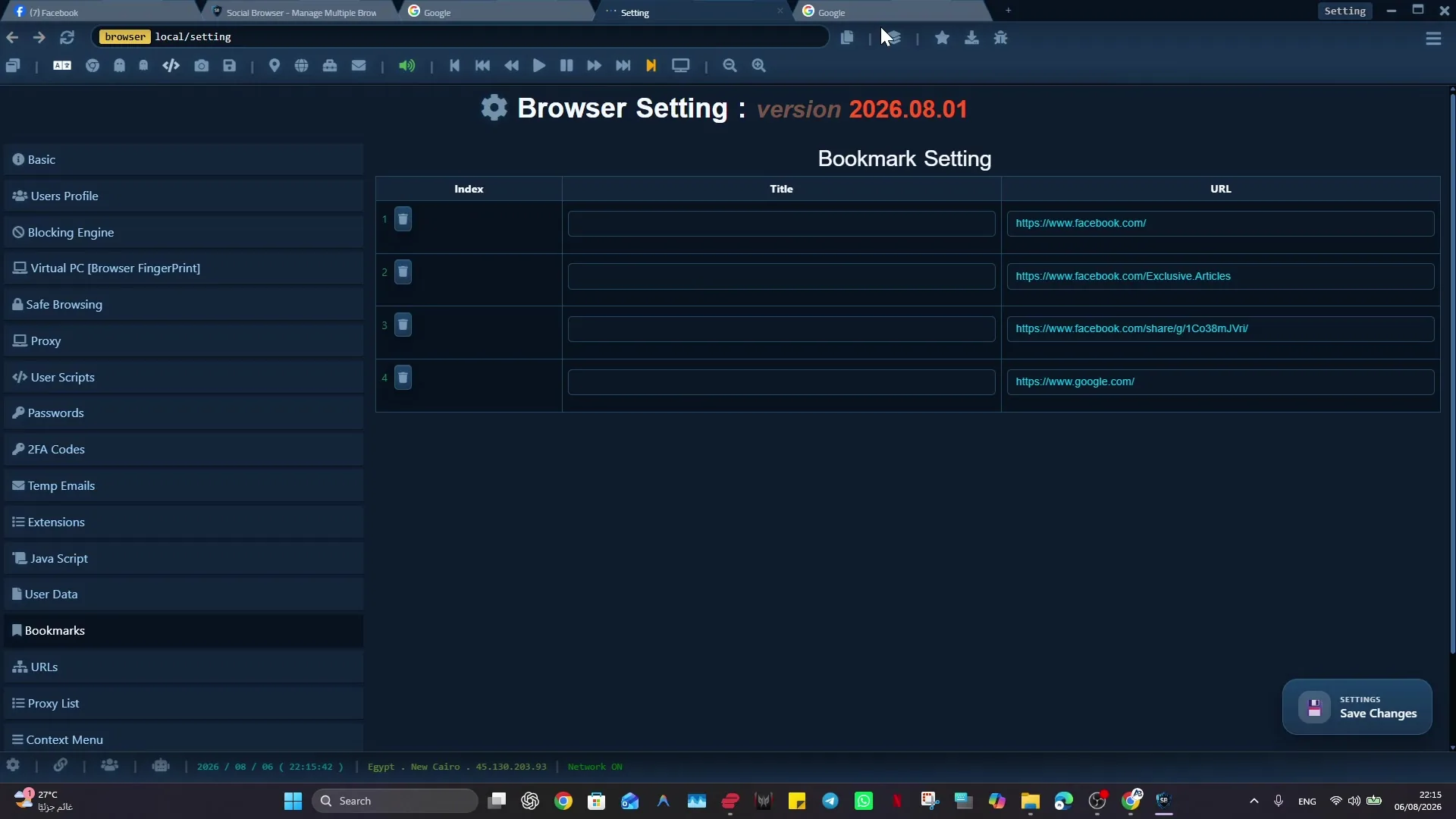Delete bookmark row 1 with trash icon

403,220
